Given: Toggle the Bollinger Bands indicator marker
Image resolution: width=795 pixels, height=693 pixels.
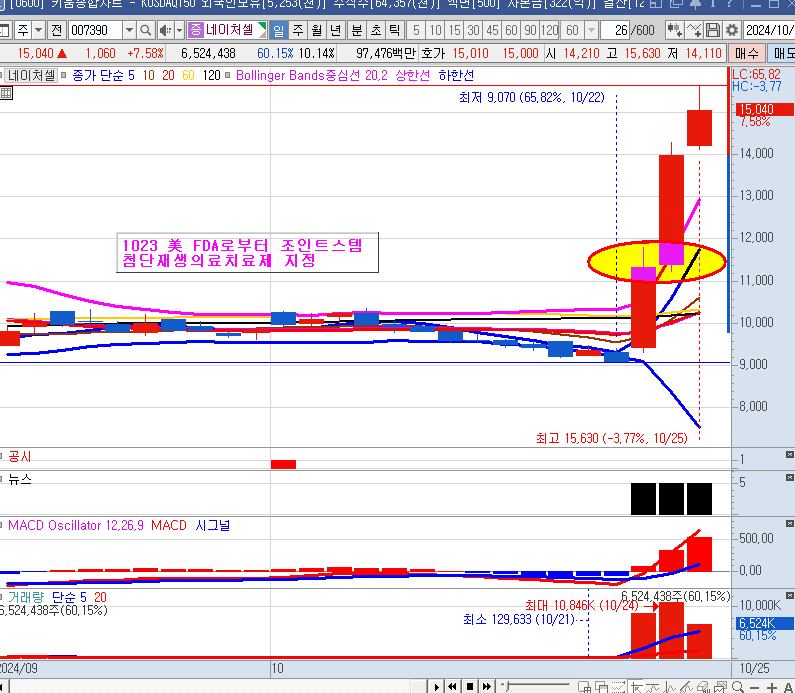Looking at the screenshot, I should tap(229, 75).
